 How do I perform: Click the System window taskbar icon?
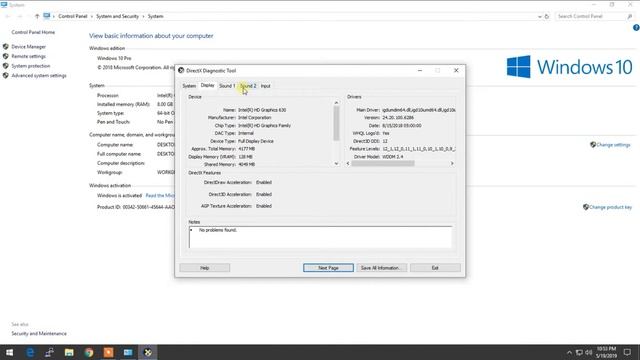point(128,352)
